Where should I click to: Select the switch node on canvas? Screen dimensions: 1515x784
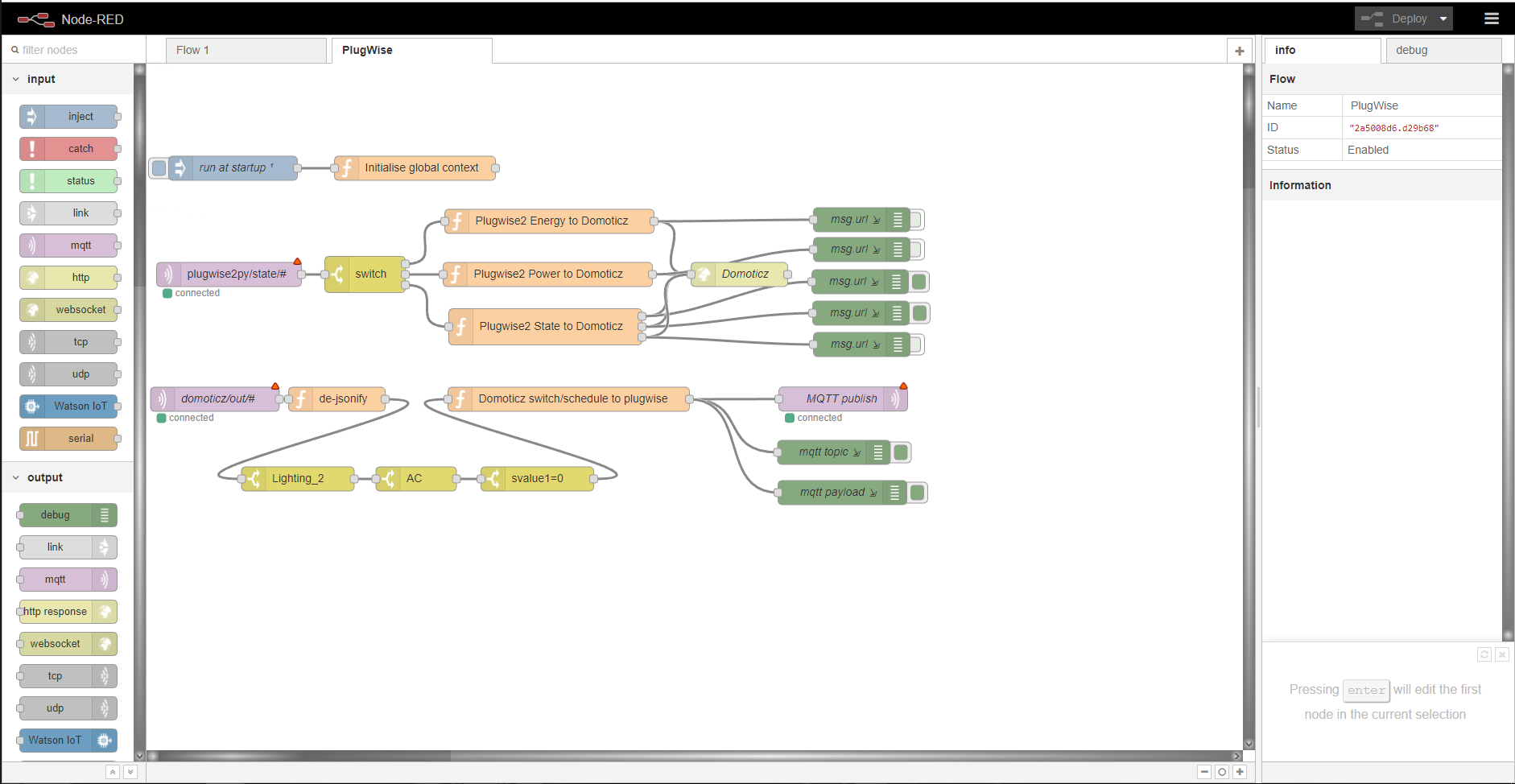tap(365, 274)
